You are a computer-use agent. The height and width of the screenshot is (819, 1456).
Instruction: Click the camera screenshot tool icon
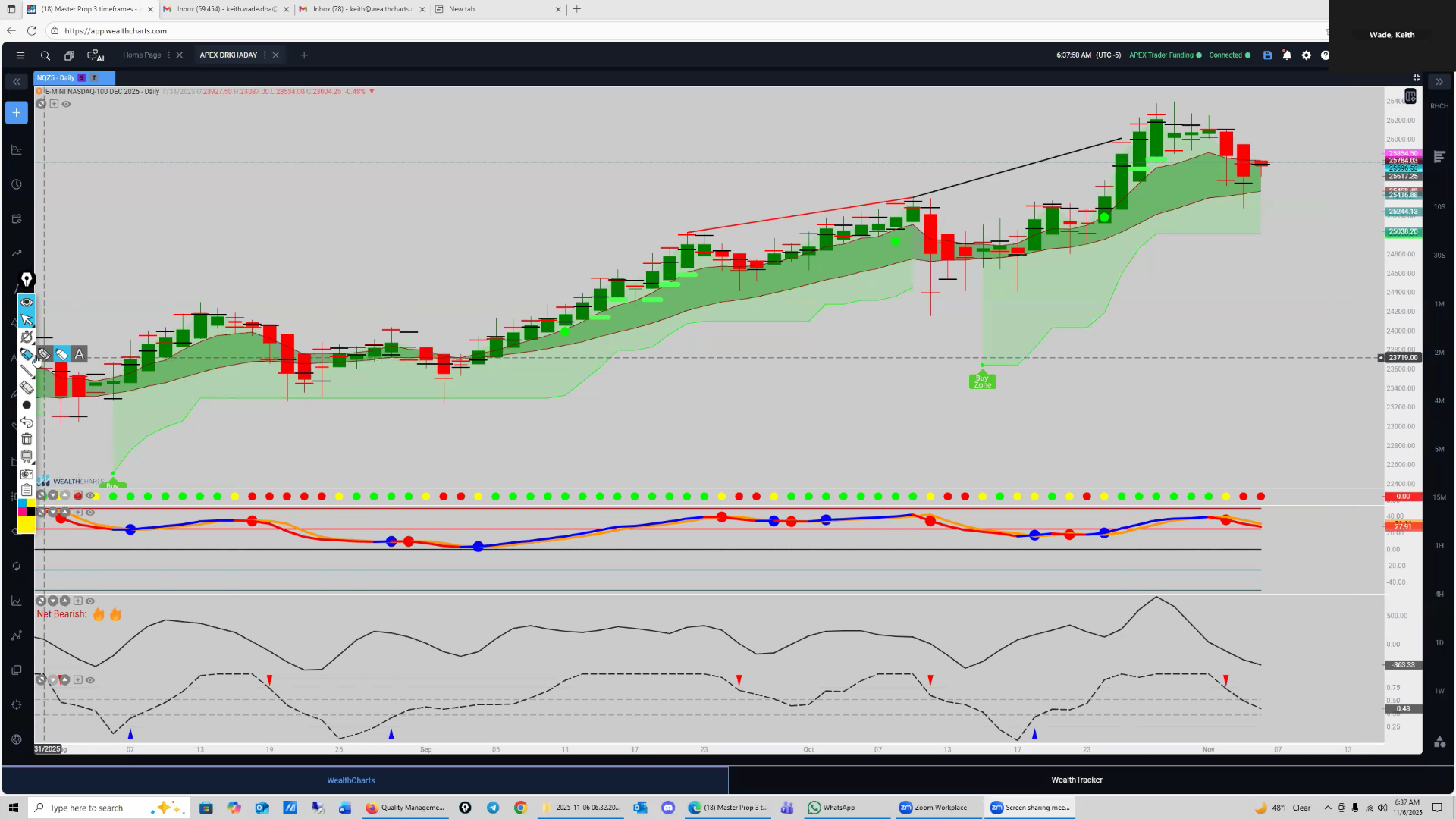tap(27, 473)
